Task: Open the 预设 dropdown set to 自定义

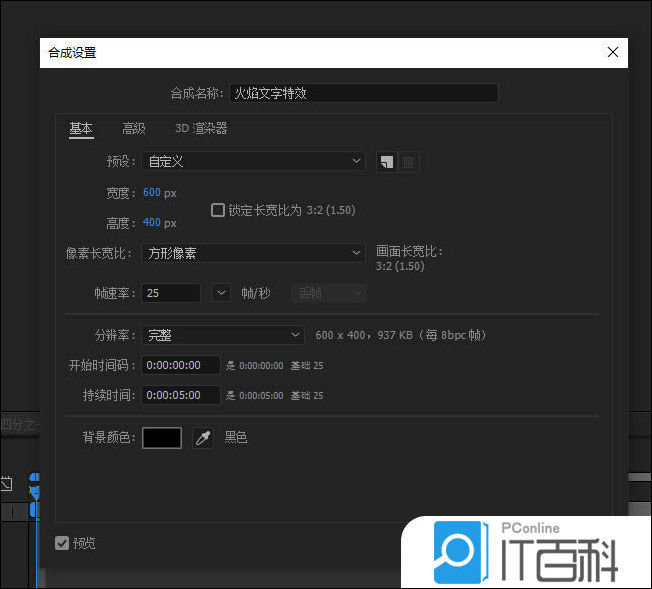Action: 254,161
